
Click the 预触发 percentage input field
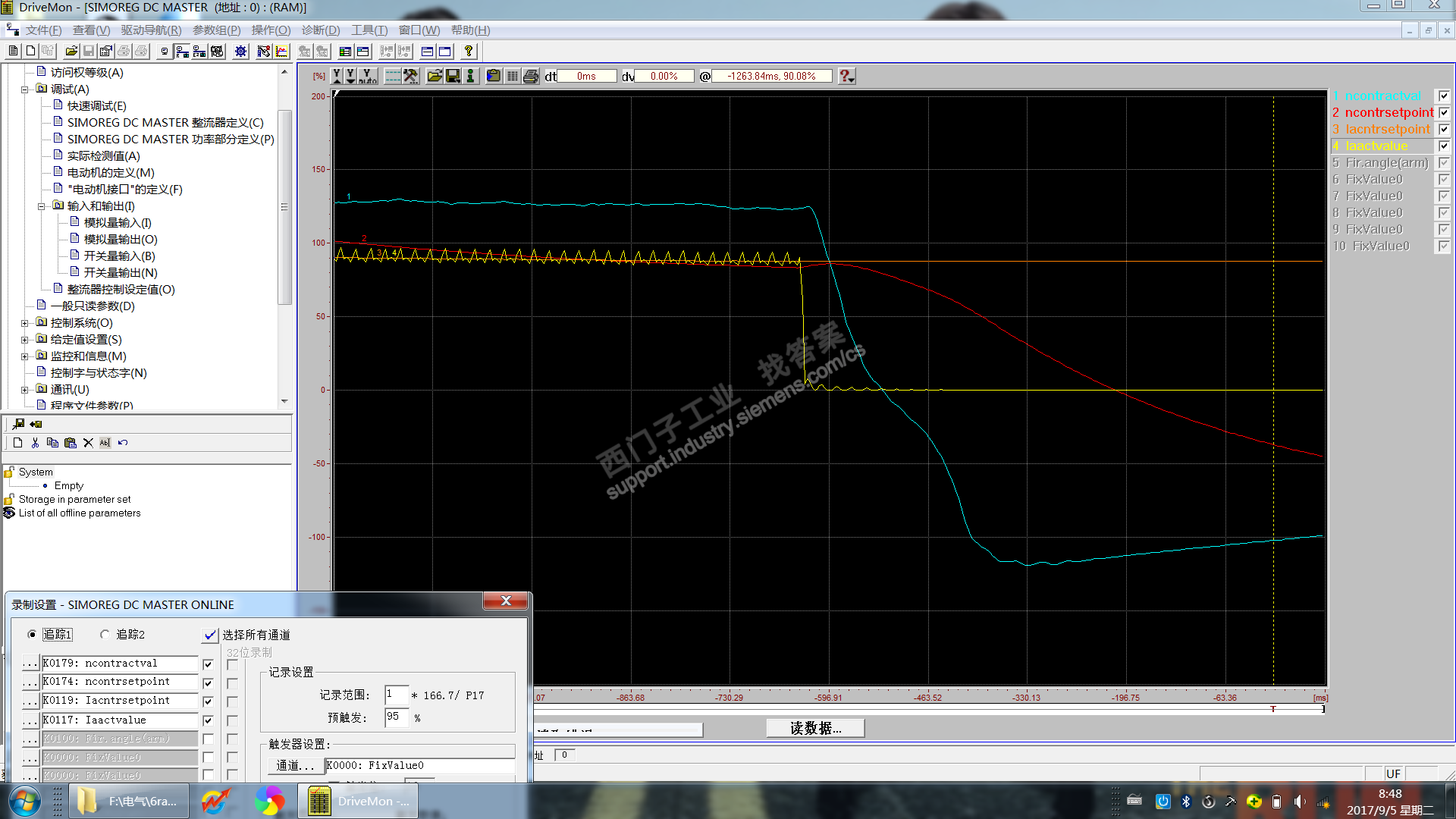pyautogui.click(x=396, y=717)
